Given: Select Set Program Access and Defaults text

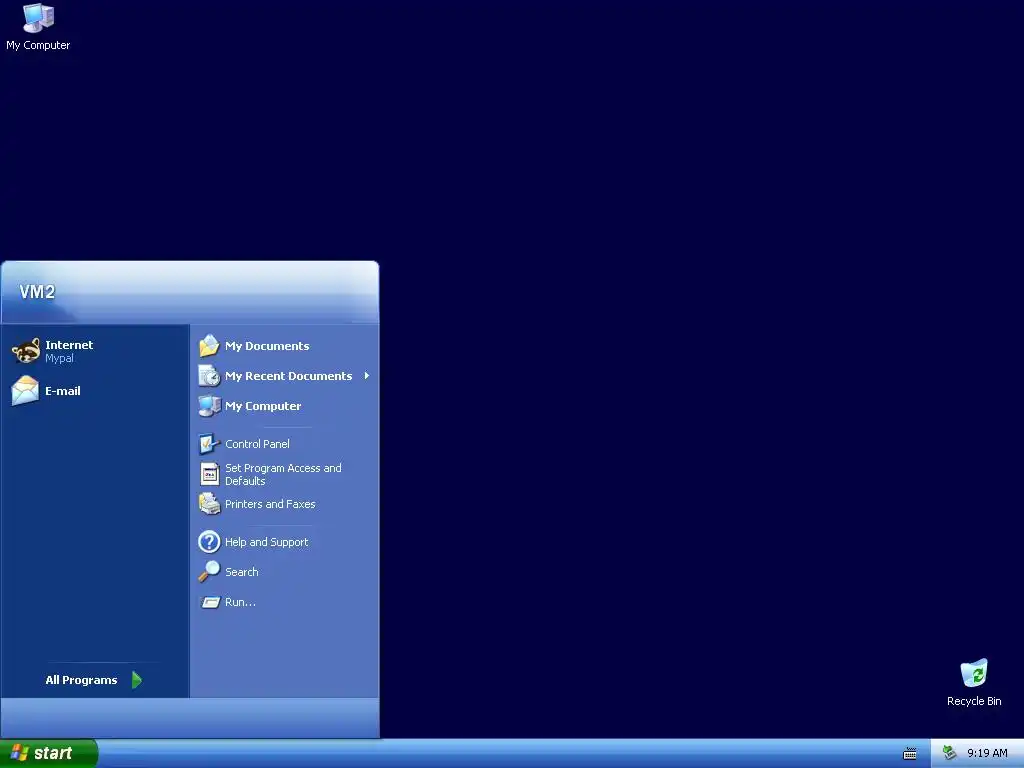Looking at the screenshot, I should pyautogui.click(x=283, y=474).
